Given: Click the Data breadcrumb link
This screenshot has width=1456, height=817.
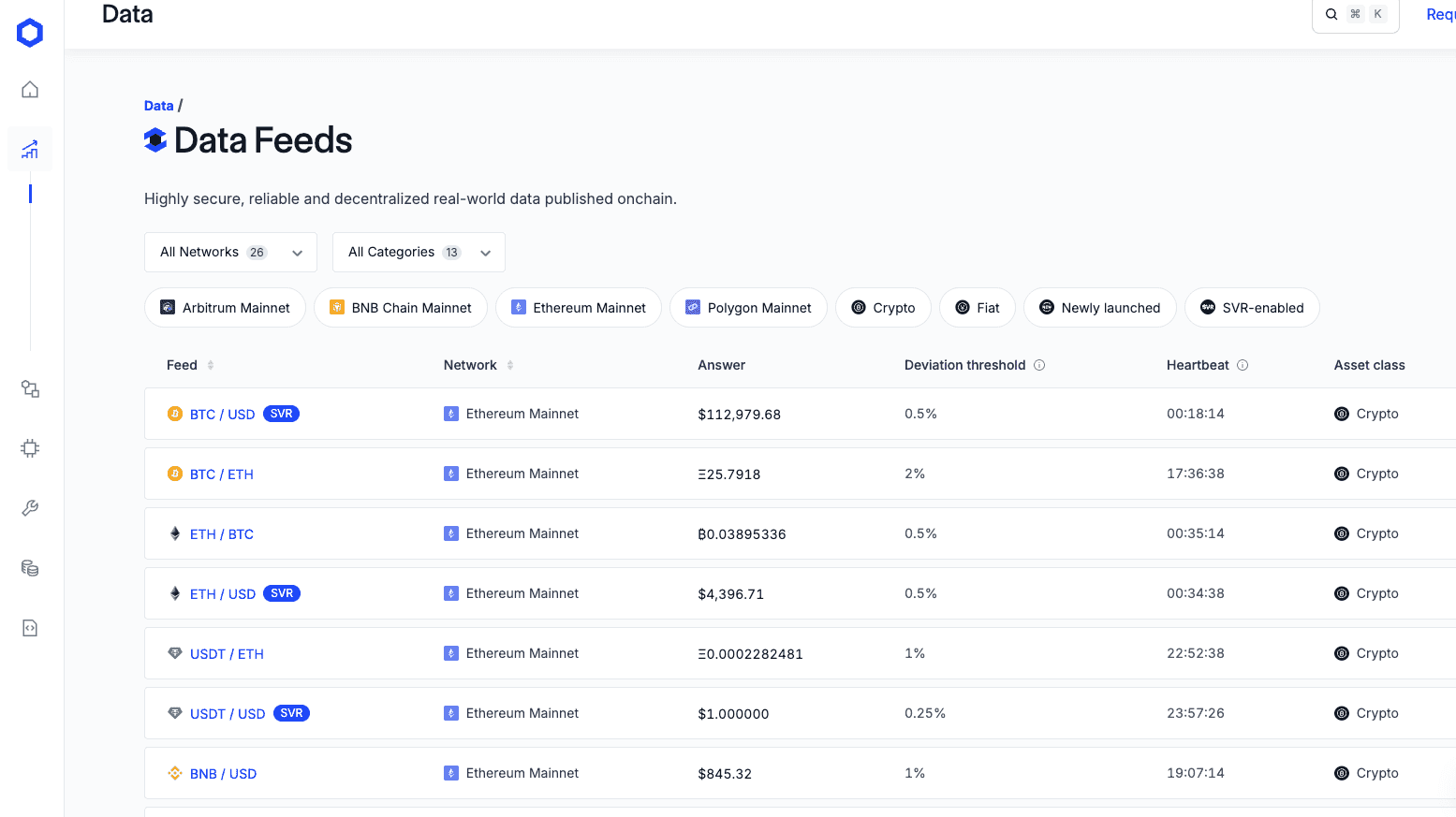Looking at the screenshot, I should (158, 106).
